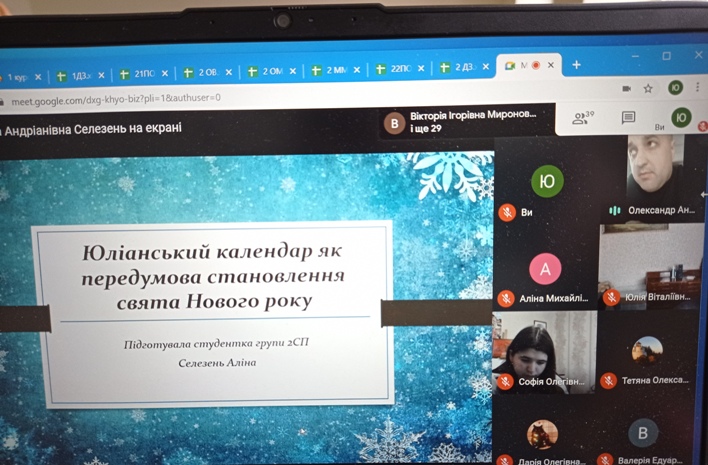Switch to the 1ДЗ spreadsheet tab
The image size is (708, 465).
(x=81, y=76)
